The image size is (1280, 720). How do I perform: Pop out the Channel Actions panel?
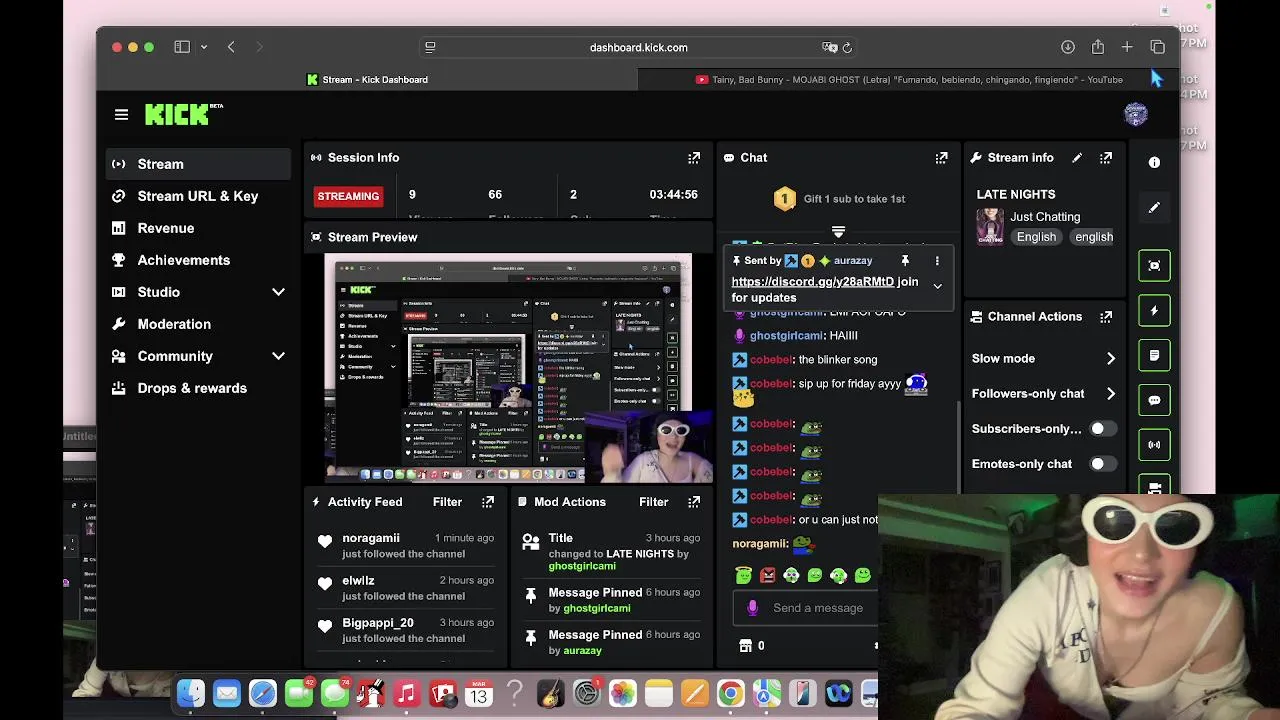1106,317
